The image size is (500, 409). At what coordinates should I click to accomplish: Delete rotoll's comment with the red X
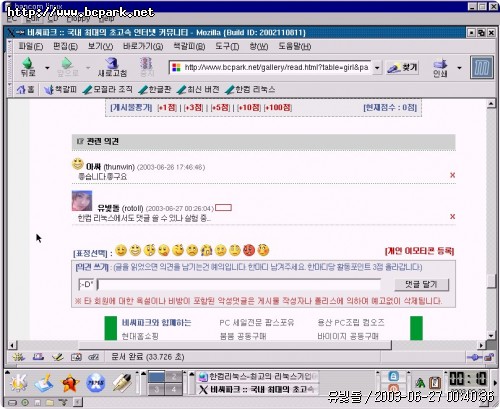[x=452, y=217]
